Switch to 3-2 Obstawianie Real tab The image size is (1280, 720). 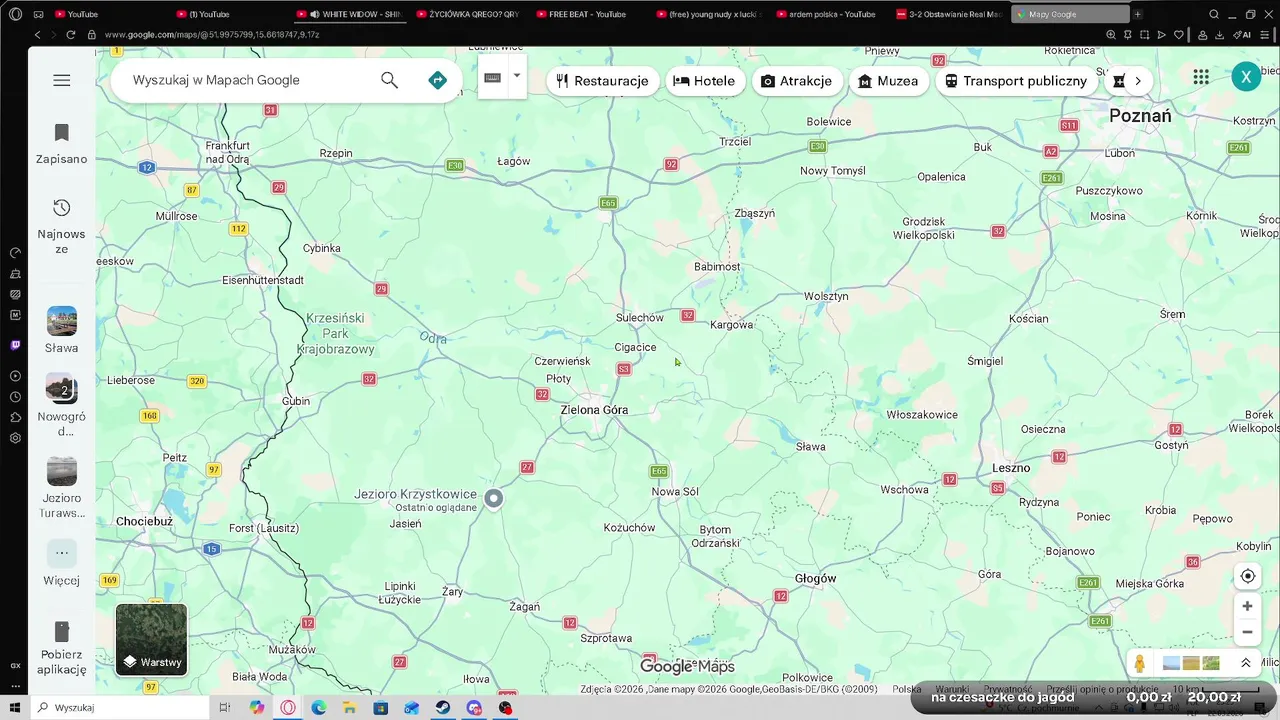pos(948,14)
